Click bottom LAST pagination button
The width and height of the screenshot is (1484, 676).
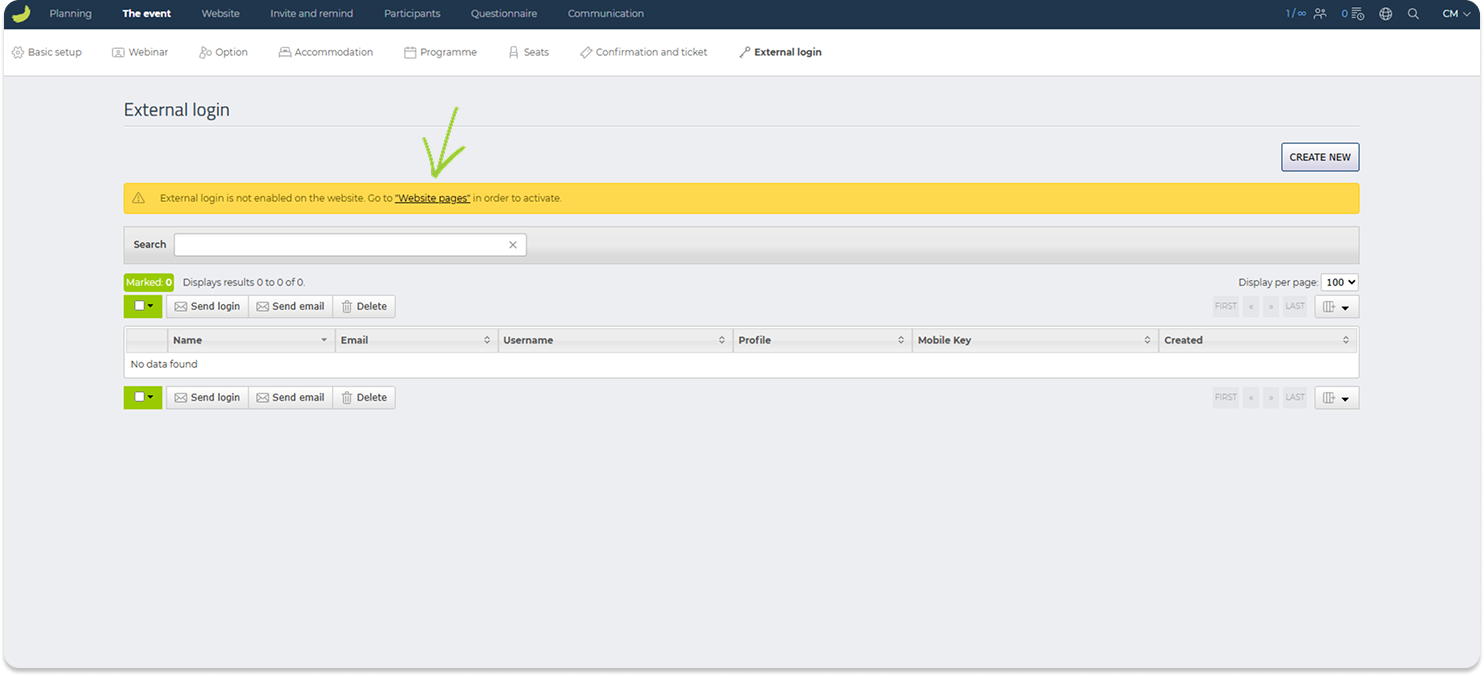click(1295, 398)
